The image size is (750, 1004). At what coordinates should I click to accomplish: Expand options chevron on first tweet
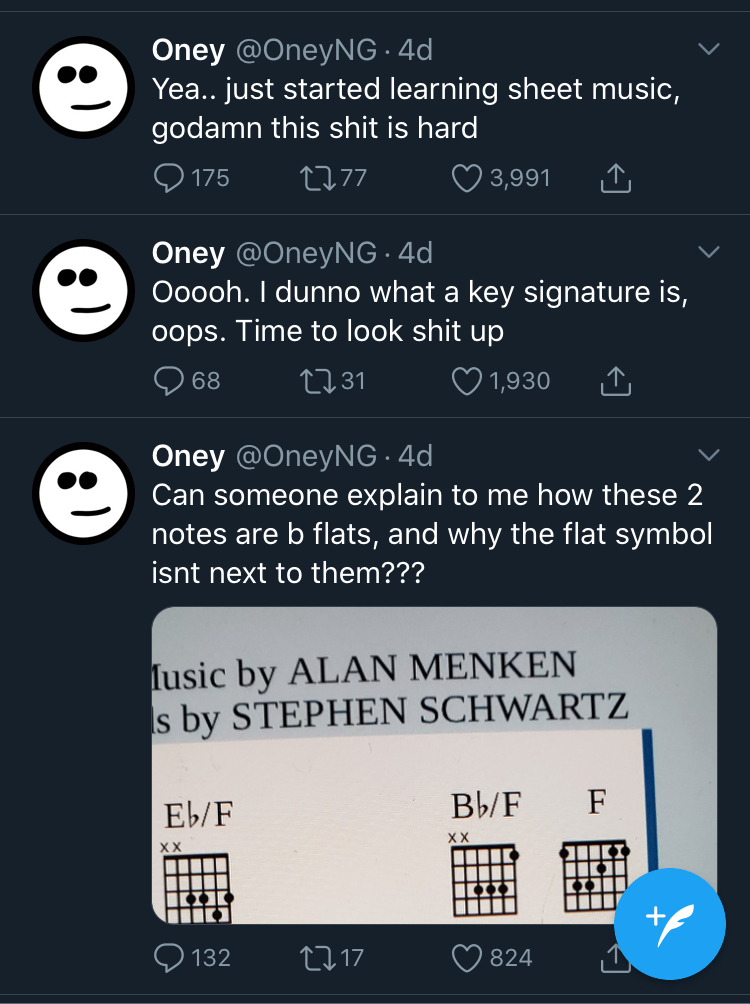(708, 49)
